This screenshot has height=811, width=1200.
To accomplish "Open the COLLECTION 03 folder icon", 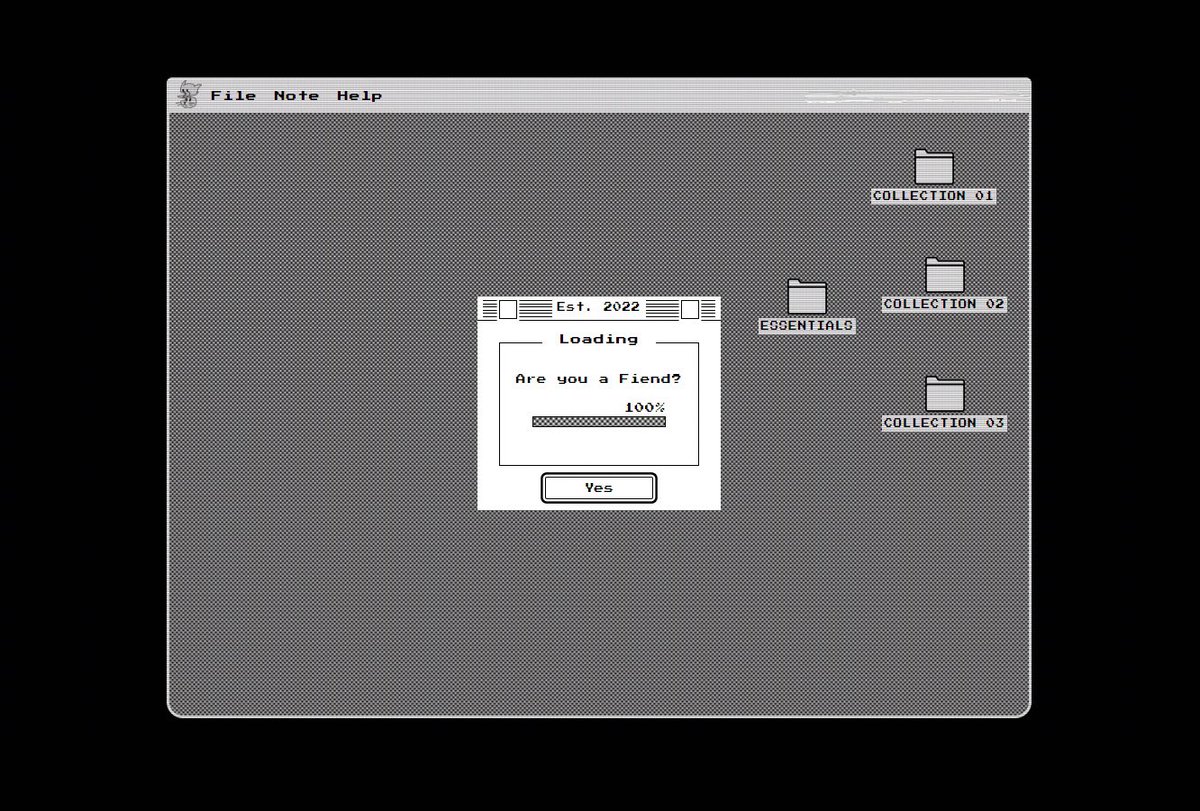I will coord(944,394).
